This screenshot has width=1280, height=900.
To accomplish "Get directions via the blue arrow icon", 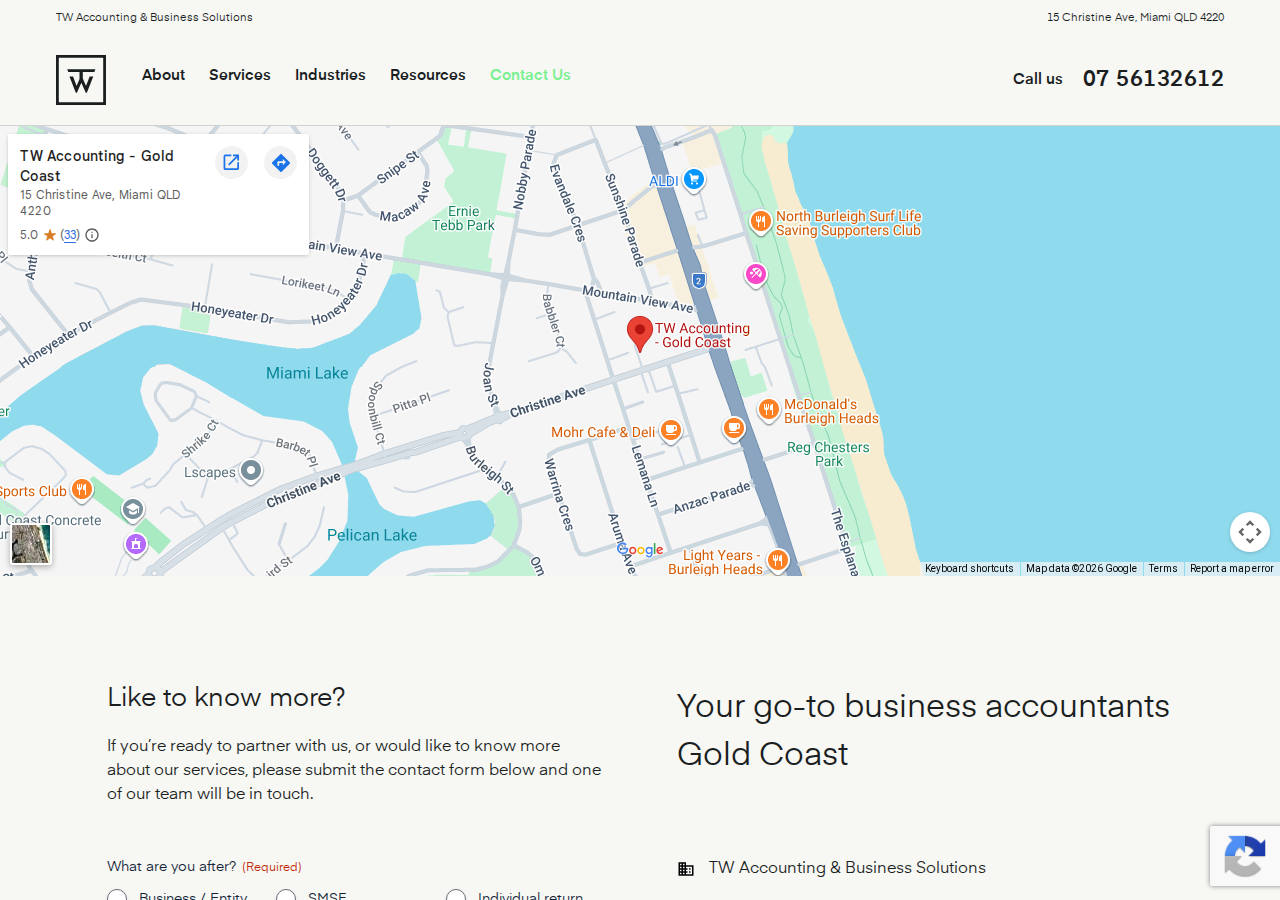I will [x=281, y=162].
